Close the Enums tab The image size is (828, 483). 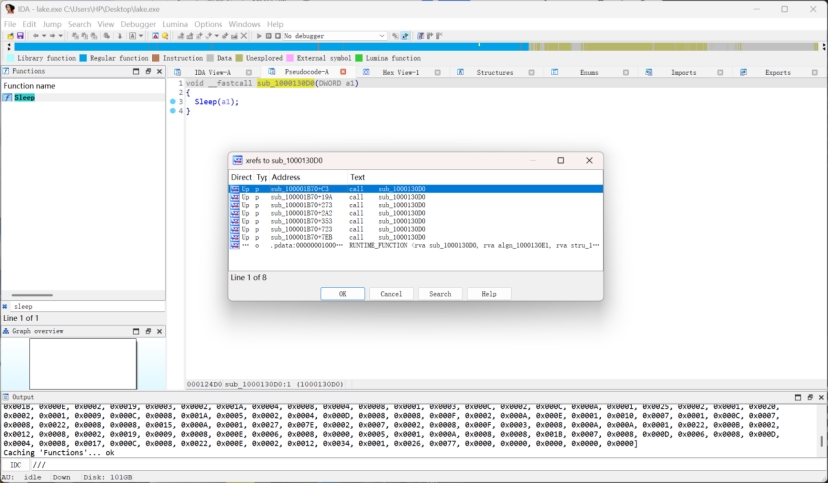pos(626,72)
